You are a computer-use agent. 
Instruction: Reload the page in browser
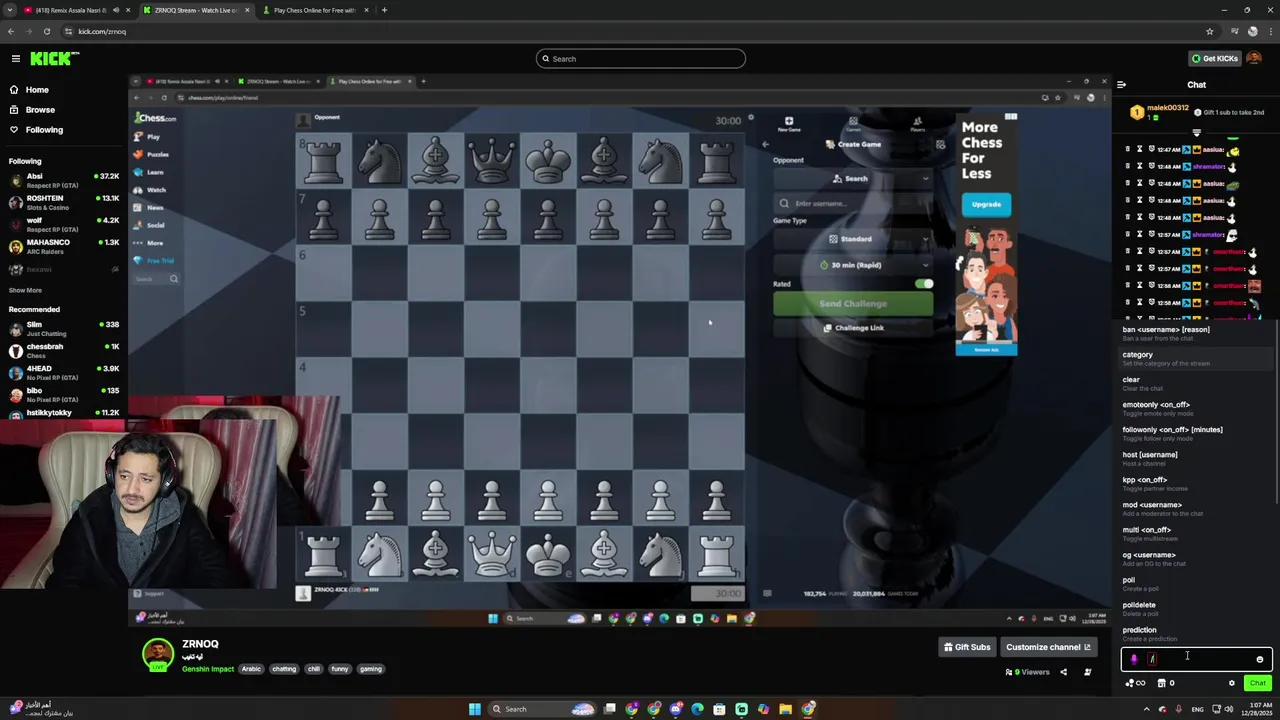coord(47,31)
